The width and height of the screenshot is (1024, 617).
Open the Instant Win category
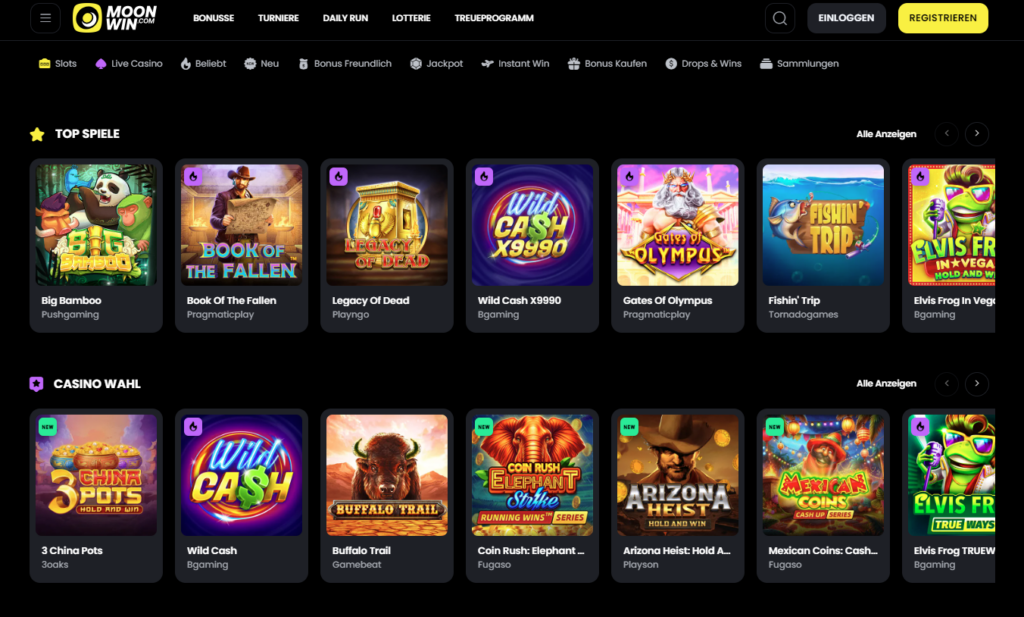514,63
